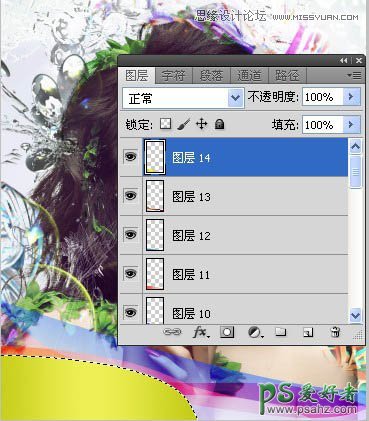Toggle visibility of 图层 12

click(130, 234)
